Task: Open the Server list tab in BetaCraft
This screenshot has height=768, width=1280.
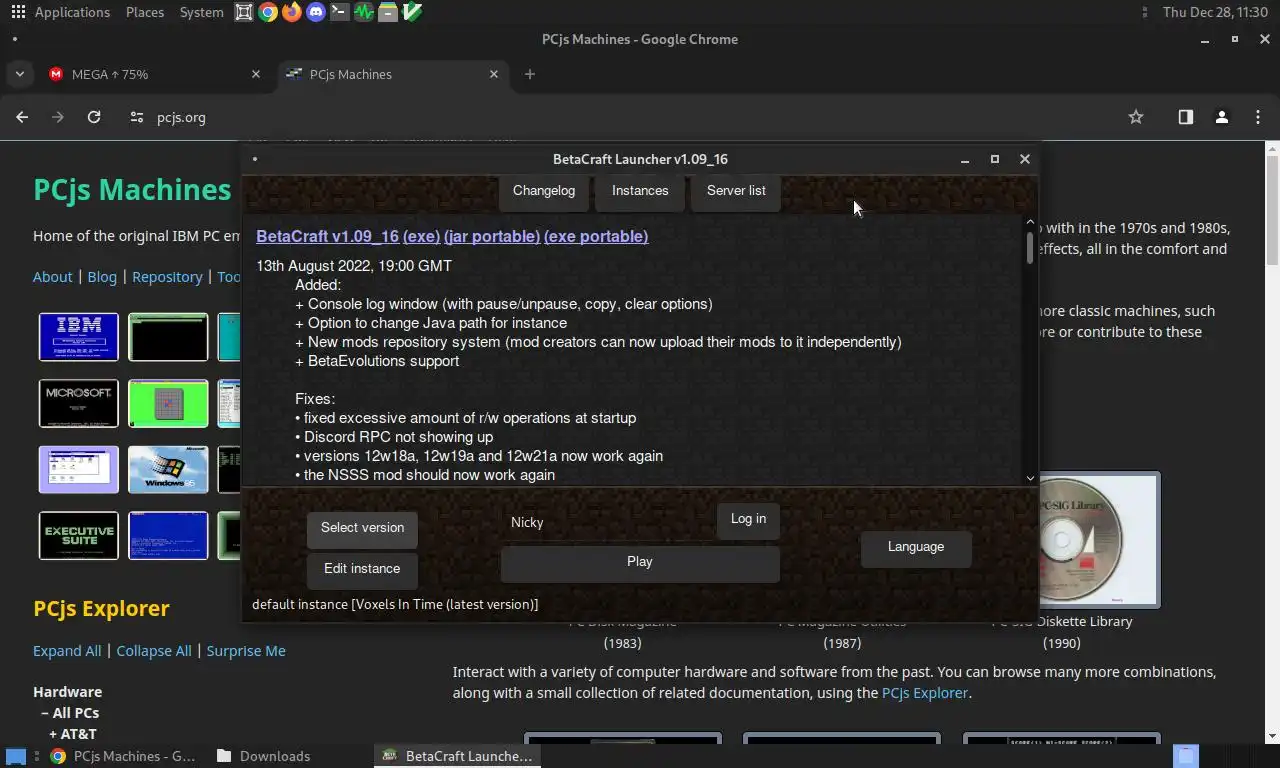Action: point(736,191)
